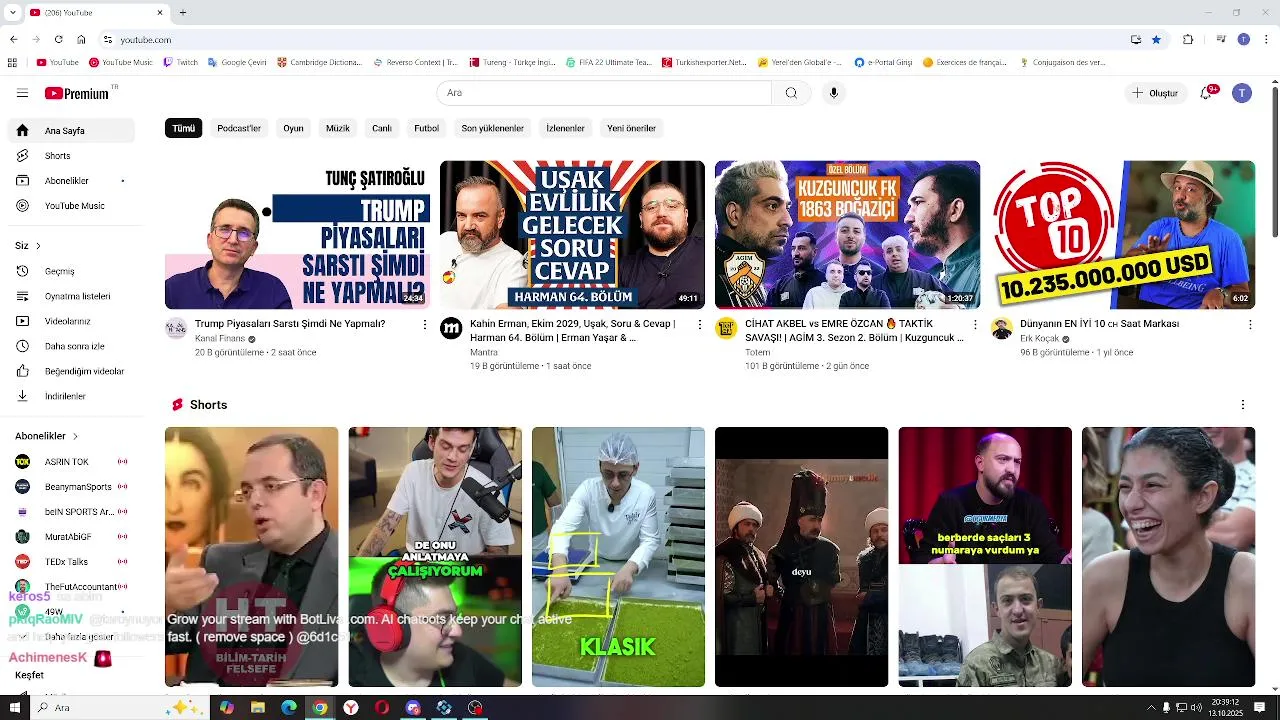Open Abonelikler in the sidebar
Screen dimensions: 1280x720
[71, 181]
